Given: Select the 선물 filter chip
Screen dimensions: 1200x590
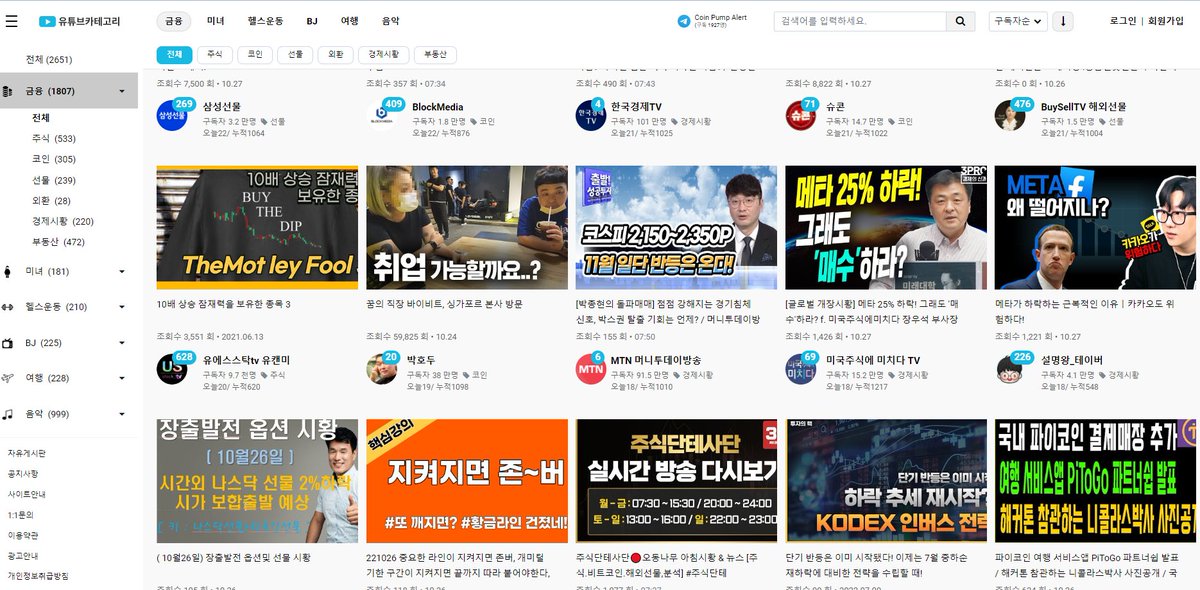Looking at the screenshot, I should 295,55.
